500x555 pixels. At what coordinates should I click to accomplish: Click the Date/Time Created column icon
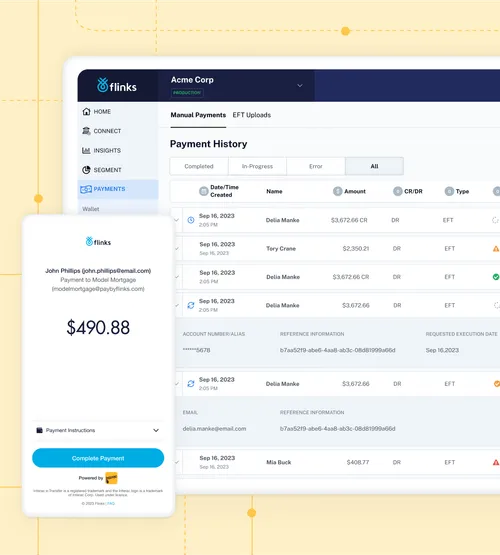(203, 191)
